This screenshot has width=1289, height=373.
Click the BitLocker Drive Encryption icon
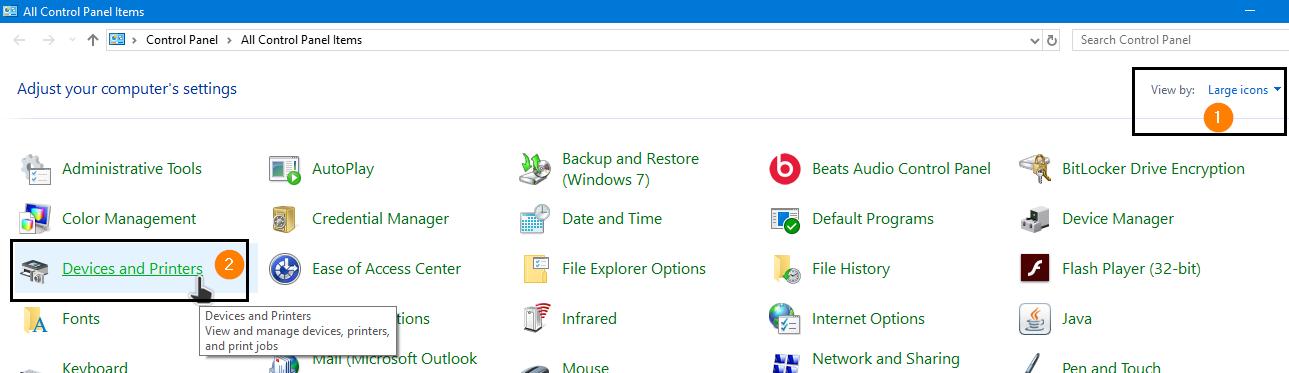(1035, 169)
